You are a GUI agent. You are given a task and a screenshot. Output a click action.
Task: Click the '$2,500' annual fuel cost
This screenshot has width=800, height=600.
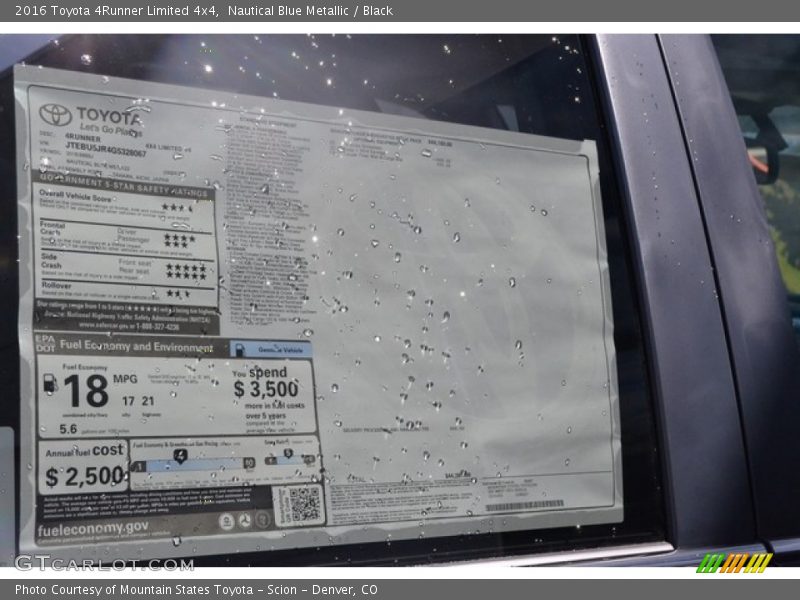tap(85, 476)
